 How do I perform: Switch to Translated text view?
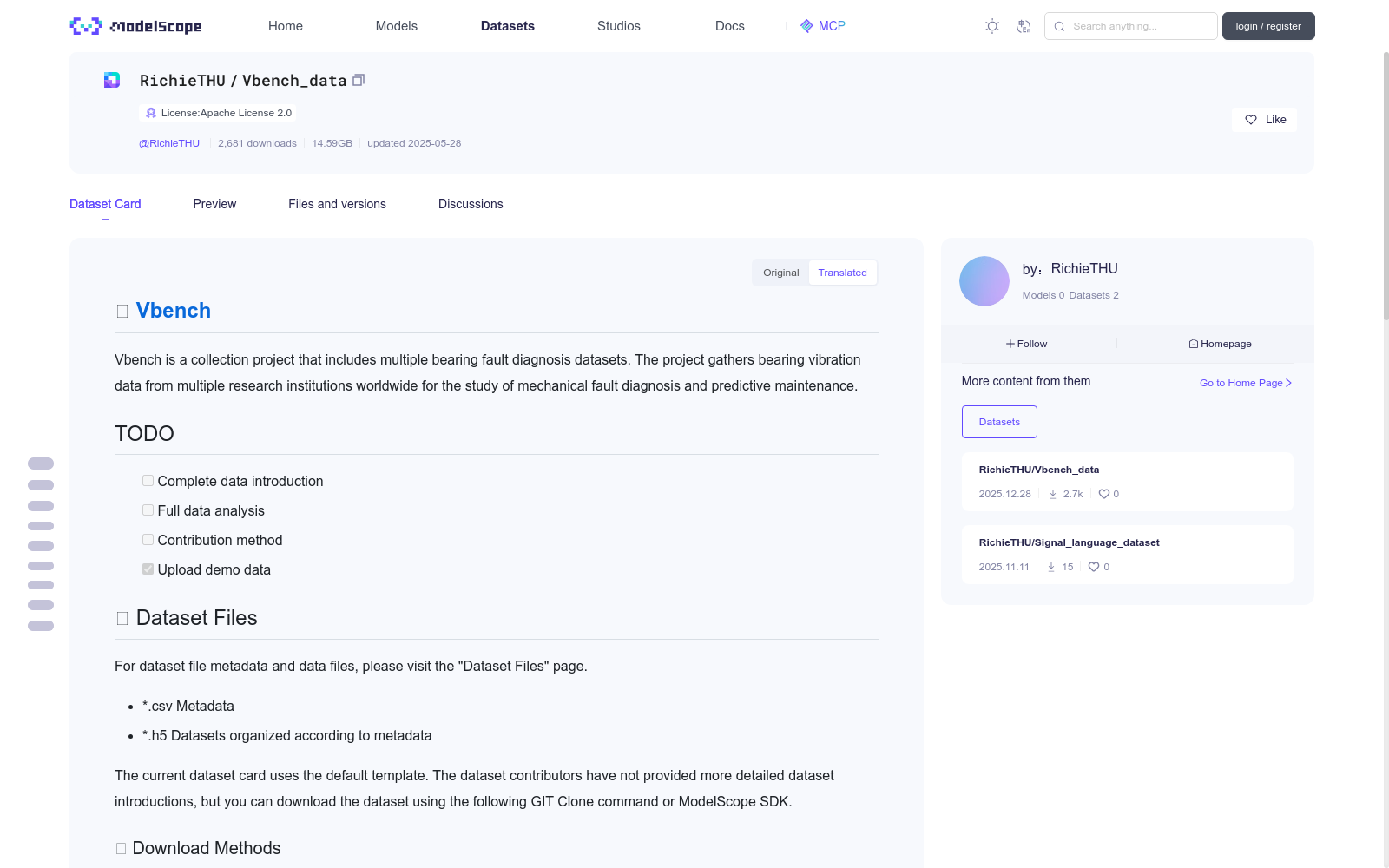click(843, 273)
